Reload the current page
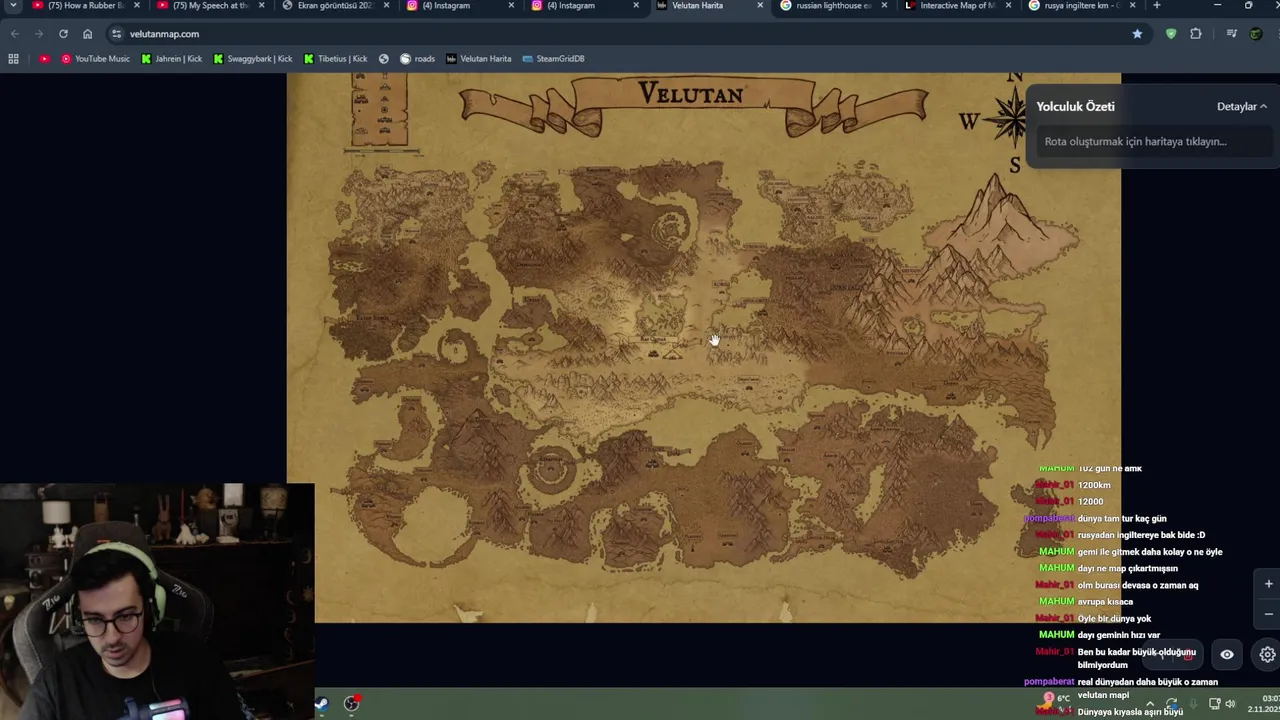This screenshot has width=1280, height=720. tap(63, 34)
